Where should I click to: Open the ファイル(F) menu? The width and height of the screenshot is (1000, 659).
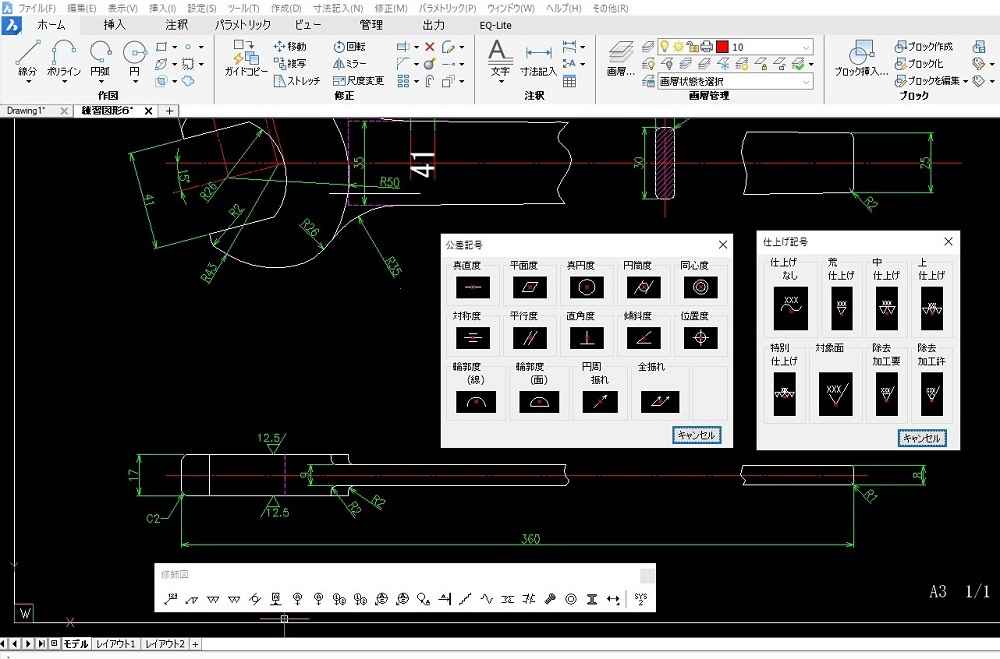tap(36, 8)
